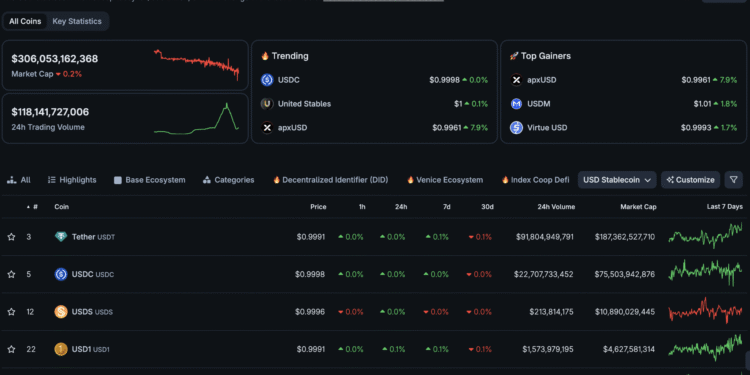Click the USDM icon in Top Gainers
750x375 pixels.
click(x=516, y=104)
